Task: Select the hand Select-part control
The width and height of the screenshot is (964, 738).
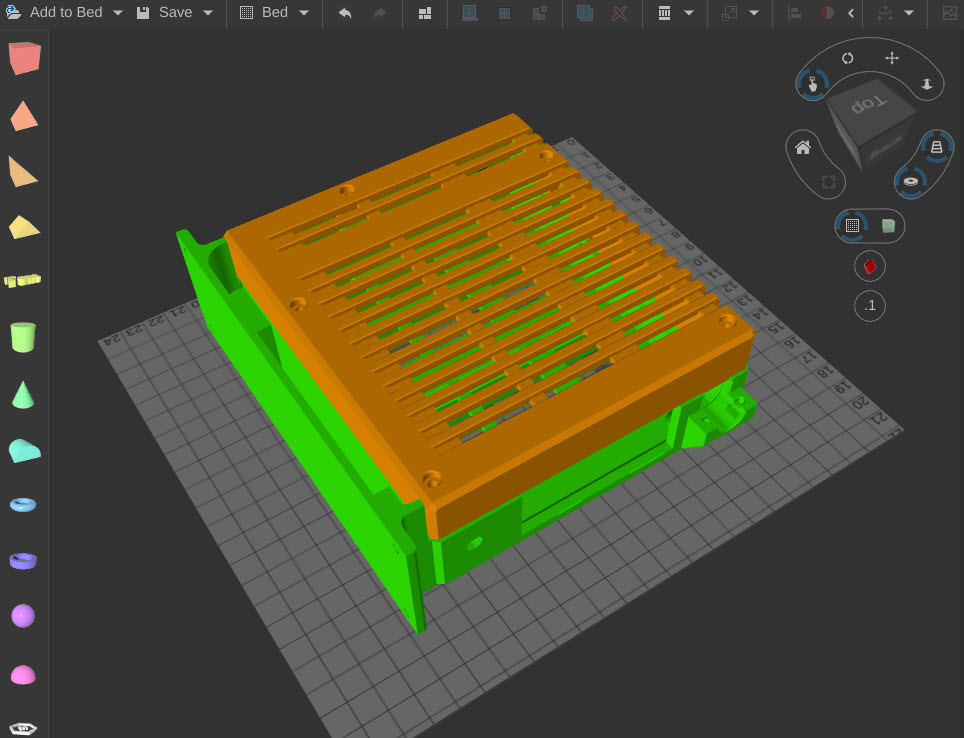Action: pyautogui.click(x=813, y=84)
